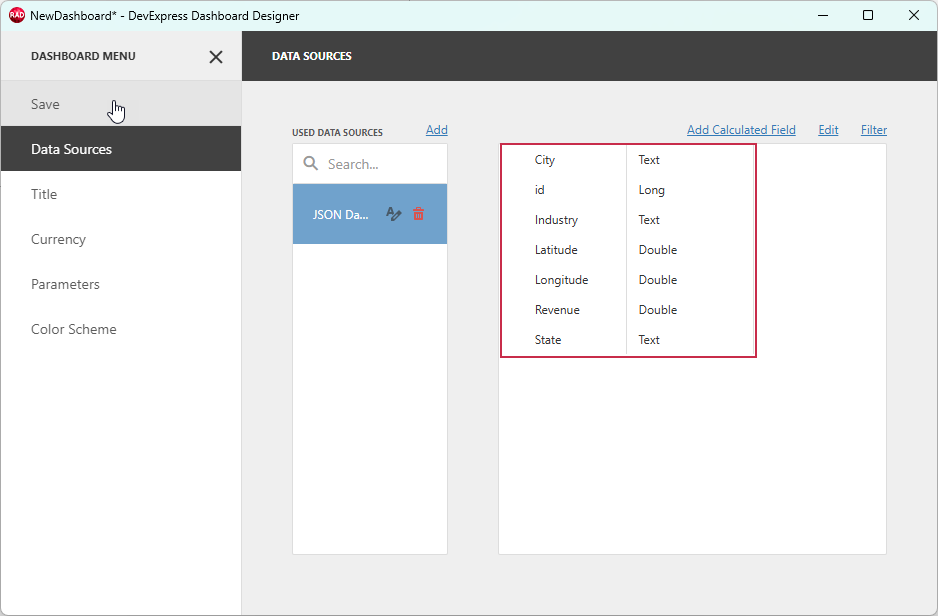This screenshot has width=938, height=616.
Task: Select the City field row
Action: [560, 159]
